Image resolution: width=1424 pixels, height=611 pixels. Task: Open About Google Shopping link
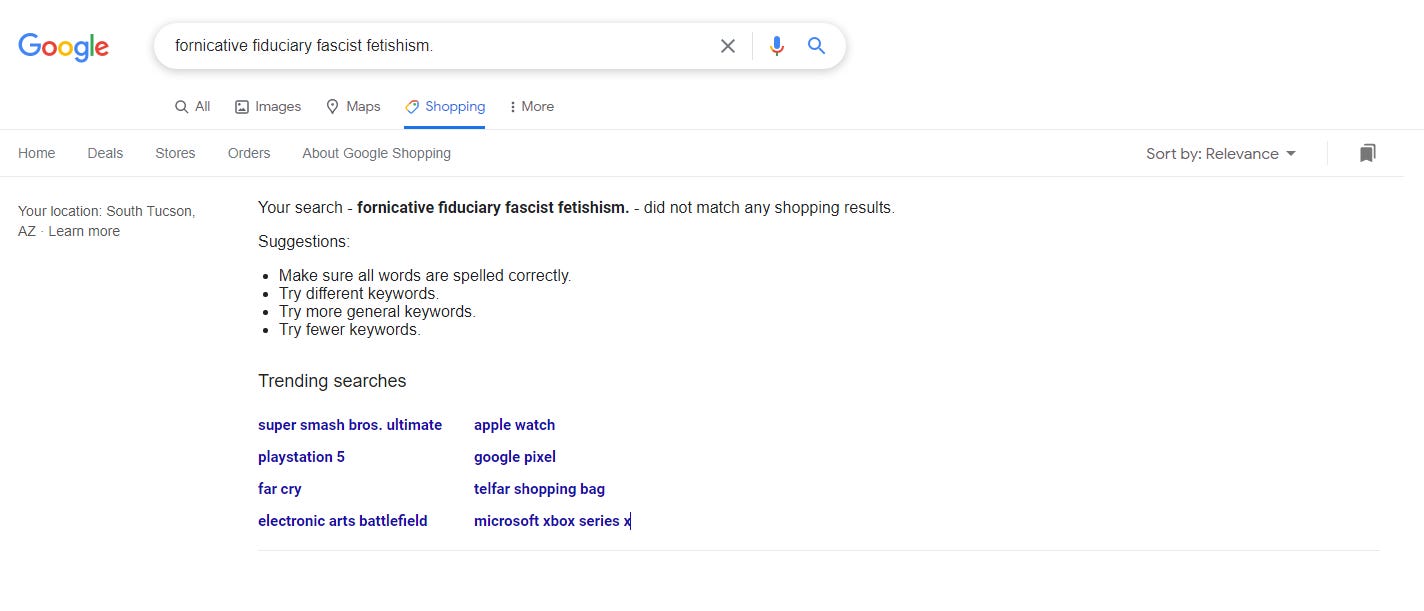click(376, 153)
